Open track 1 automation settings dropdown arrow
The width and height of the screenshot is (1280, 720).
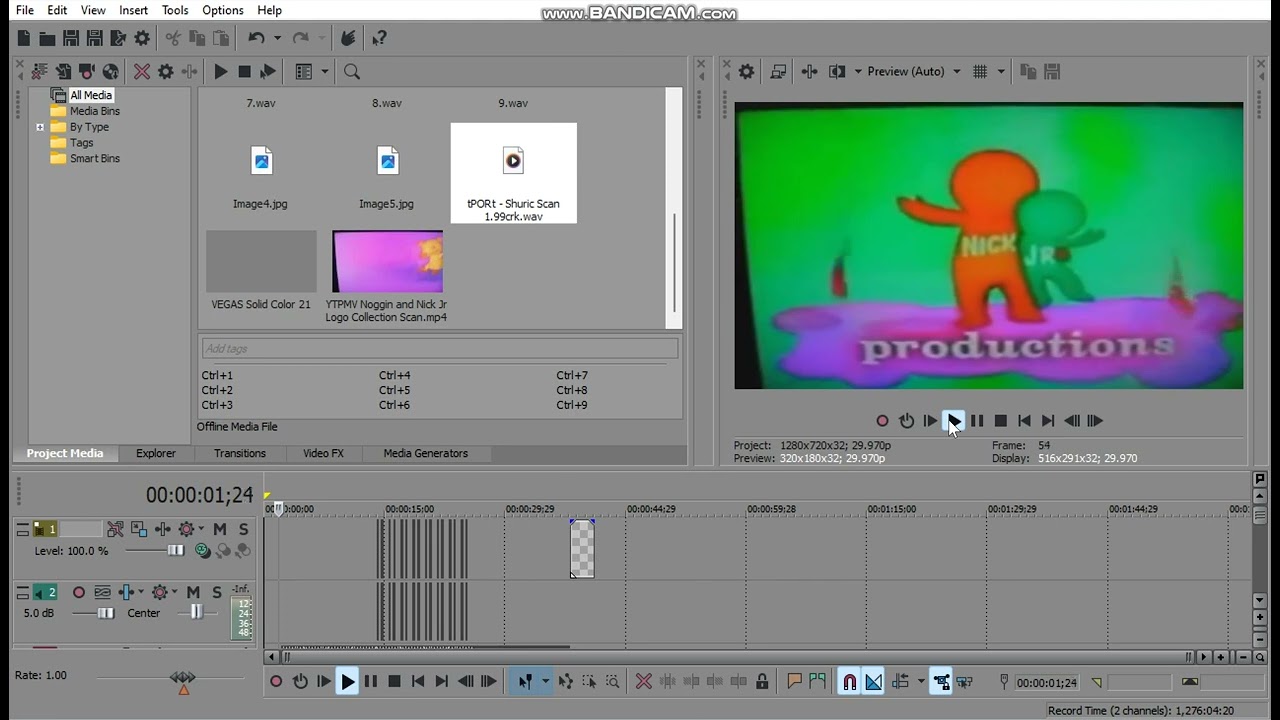tap(201, 529)
